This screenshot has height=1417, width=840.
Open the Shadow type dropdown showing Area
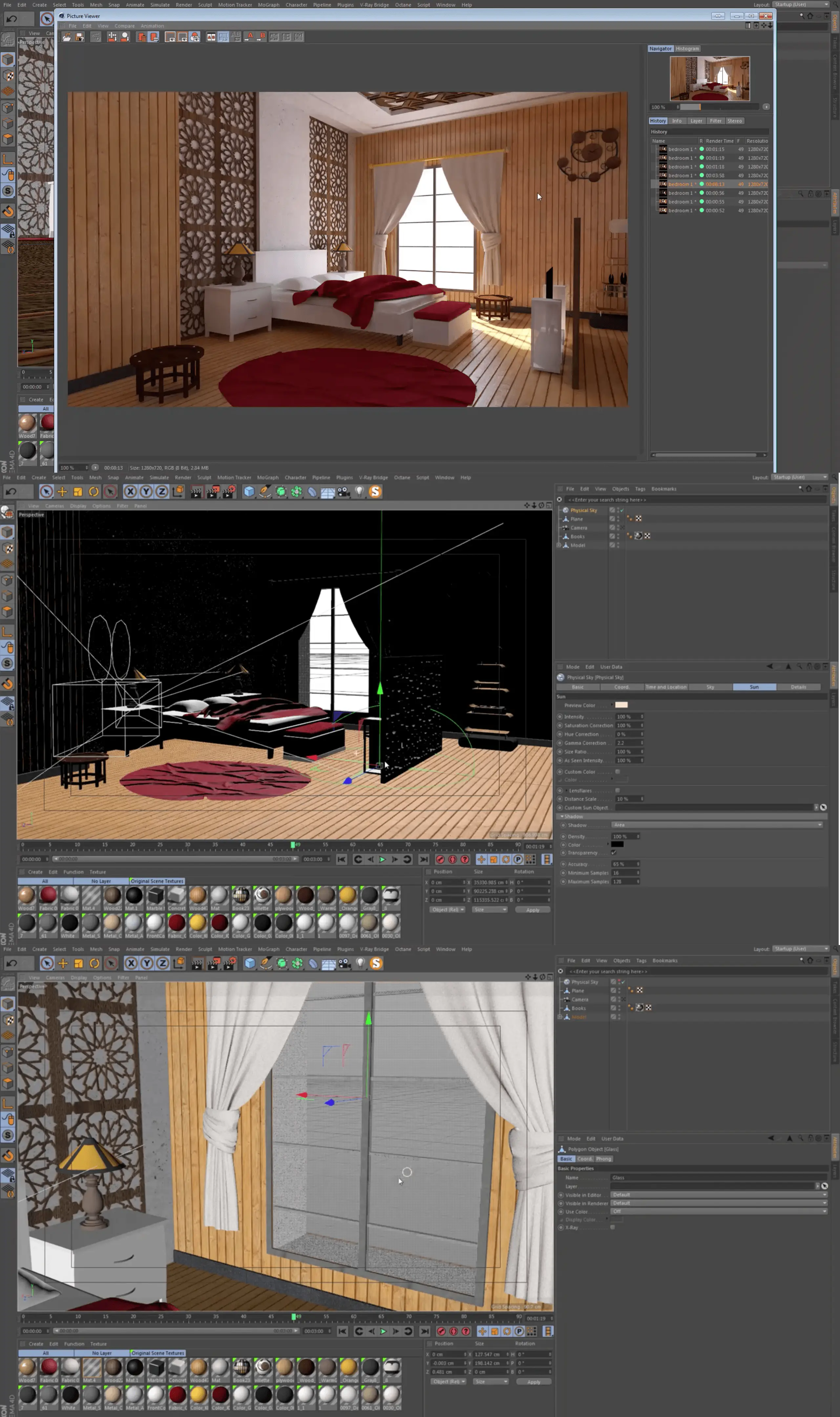(717, 825)
